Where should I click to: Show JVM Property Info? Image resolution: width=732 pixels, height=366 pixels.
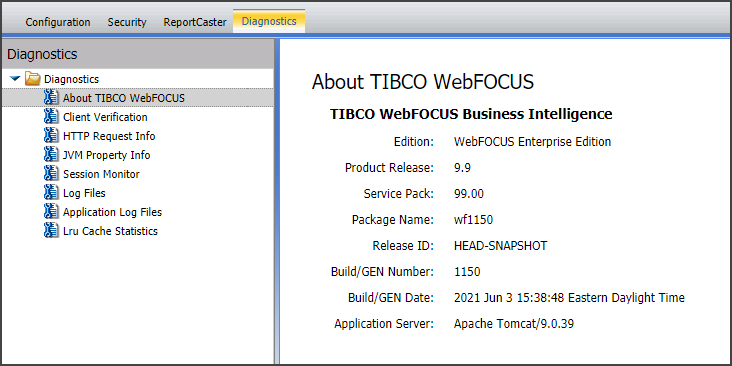pyautogui.click(x=106, y=155)
